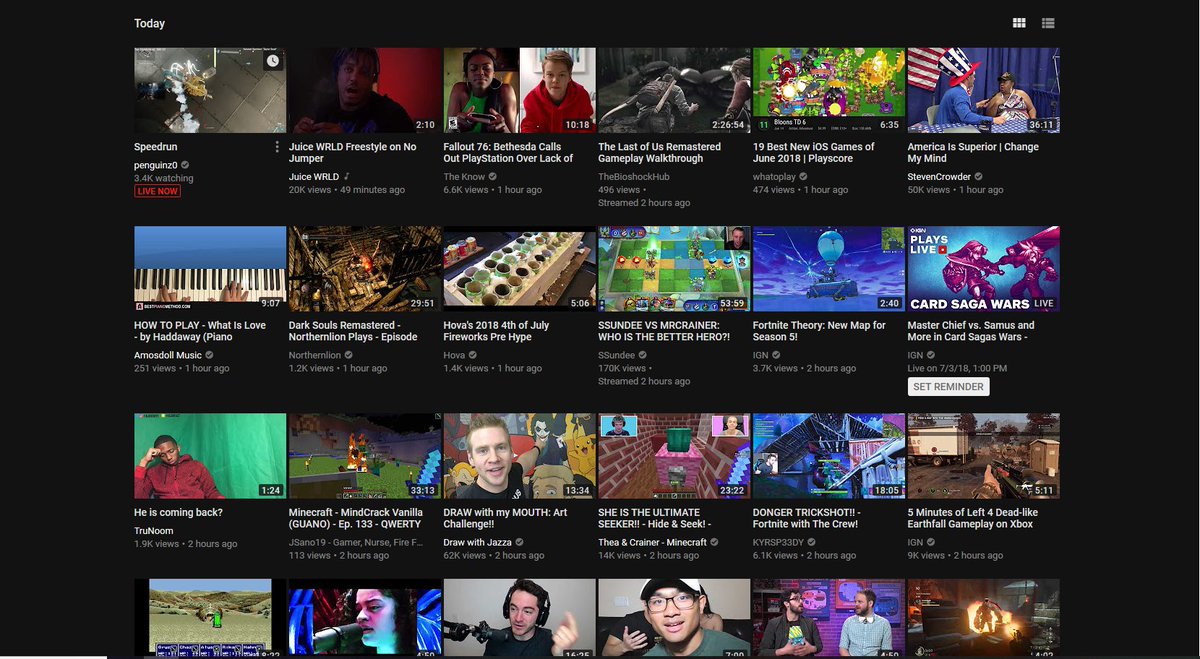Go to Amosdoll Music channel
Screen dimensions: 1200x659
click(168, 355)
